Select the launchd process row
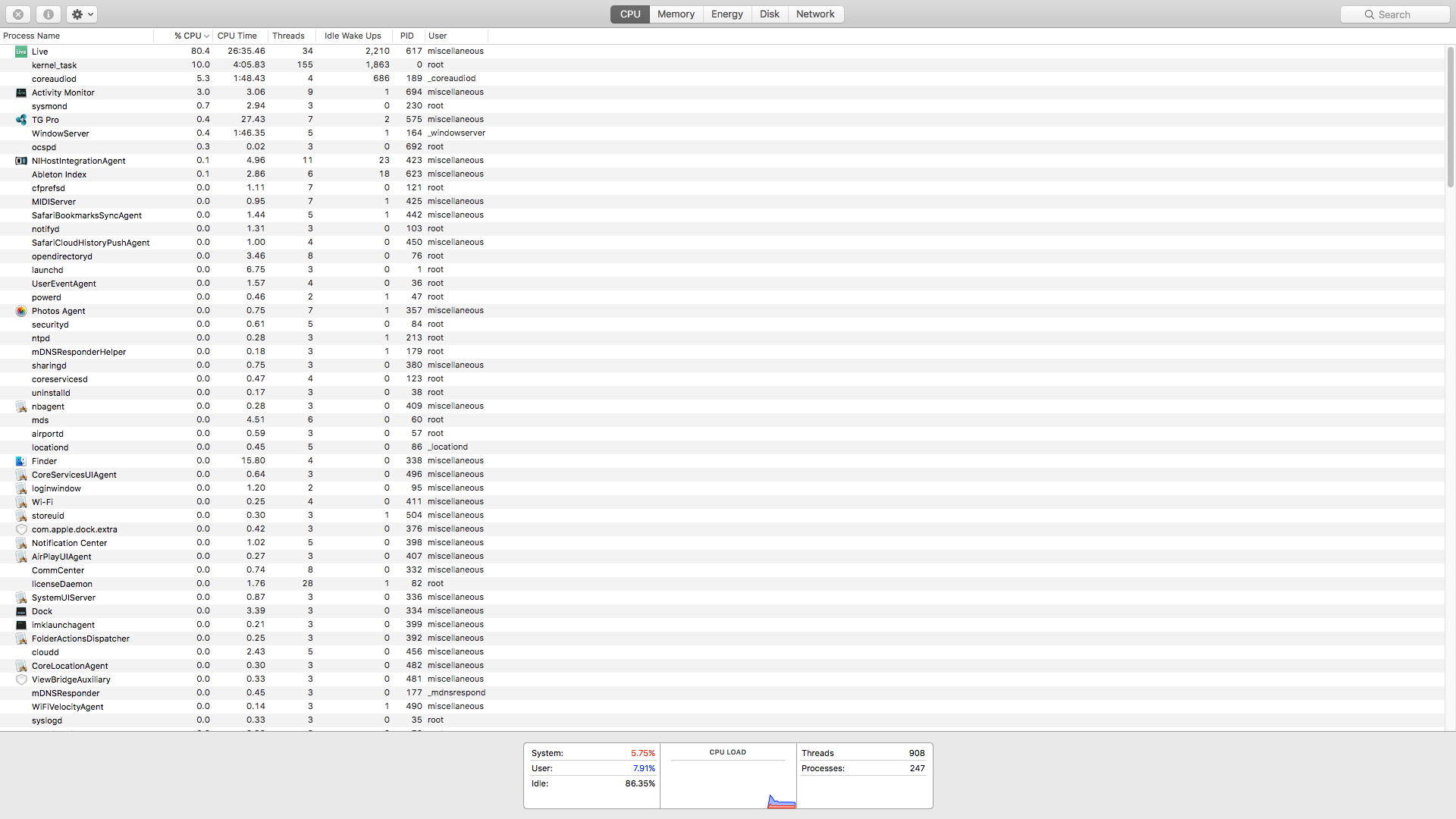The height and width of the screenshot is (819, 1456). point(722,270)
